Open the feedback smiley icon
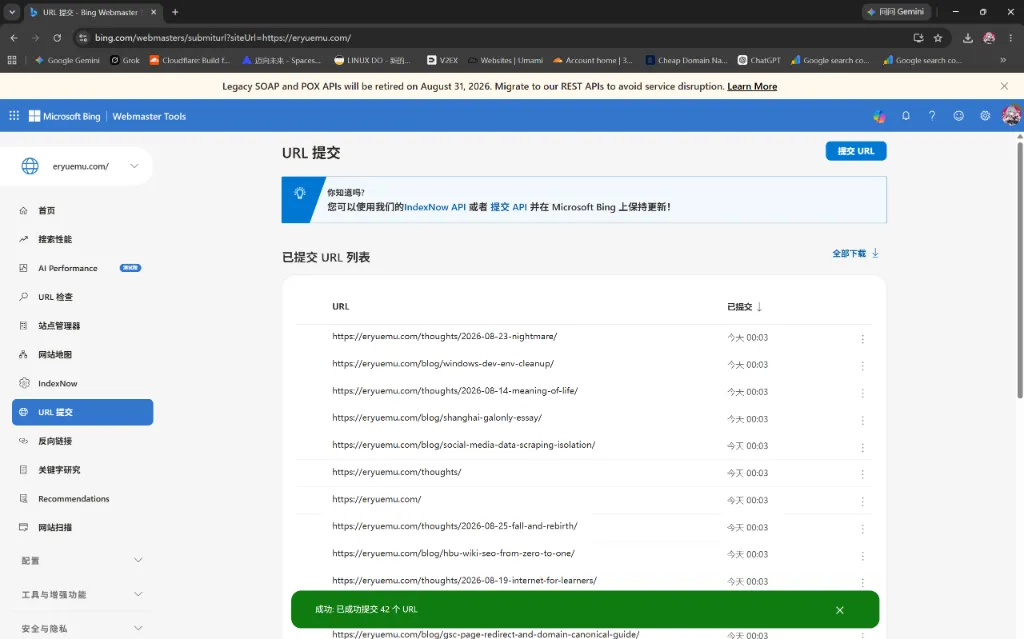Viewport: 1024px width, 639px height. (x=959, y=116)
